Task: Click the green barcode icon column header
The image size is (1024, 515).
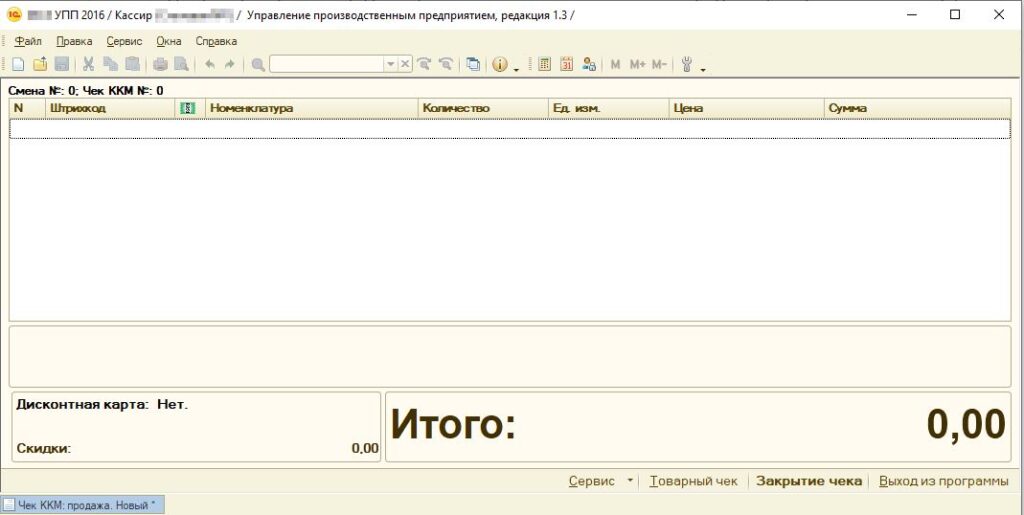Action: click(188, 108)
